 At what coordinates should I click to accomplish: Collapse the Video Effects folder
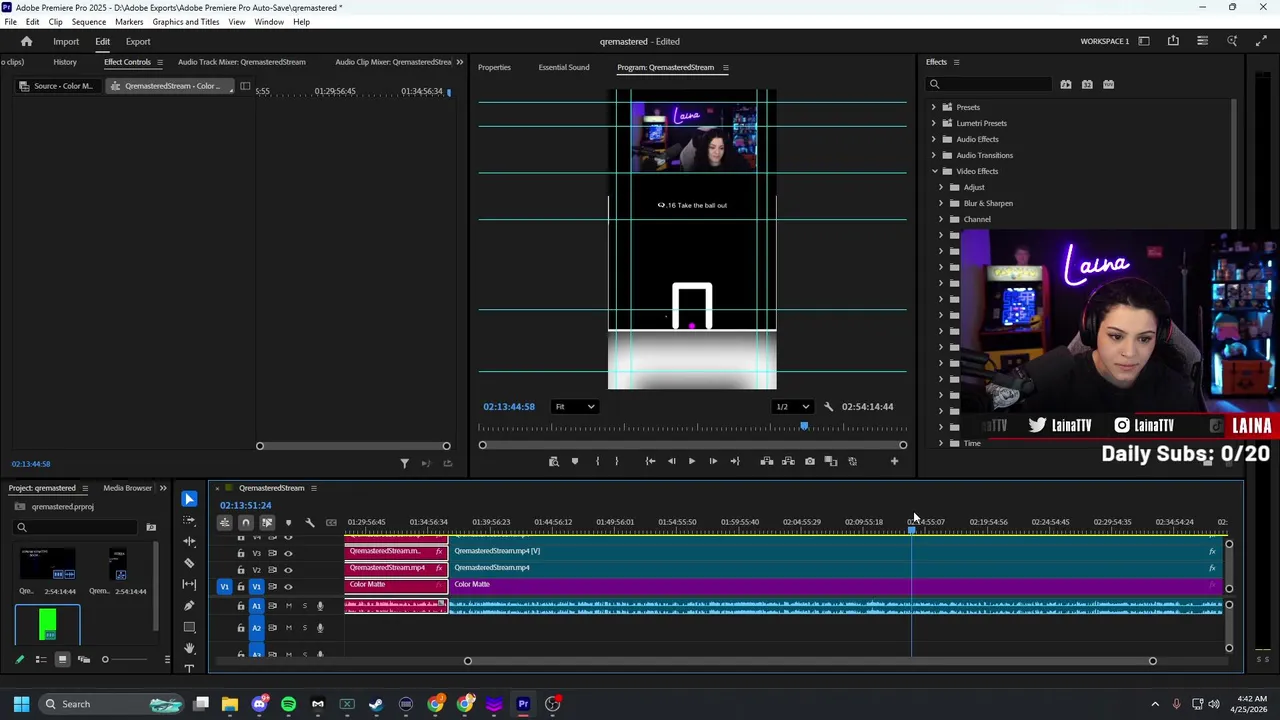coord(934,171)
